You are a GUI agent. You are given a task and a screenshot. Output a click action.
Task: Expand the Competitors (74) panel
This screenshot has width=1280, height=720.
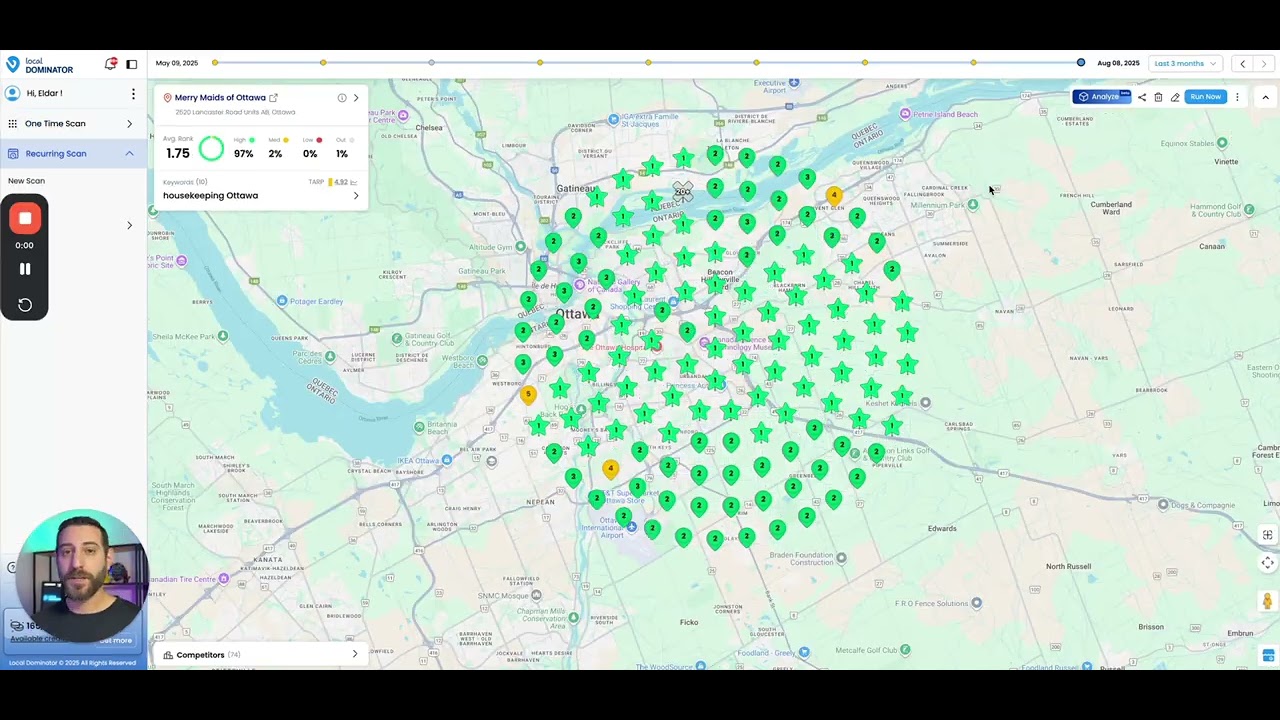[354, 655]
